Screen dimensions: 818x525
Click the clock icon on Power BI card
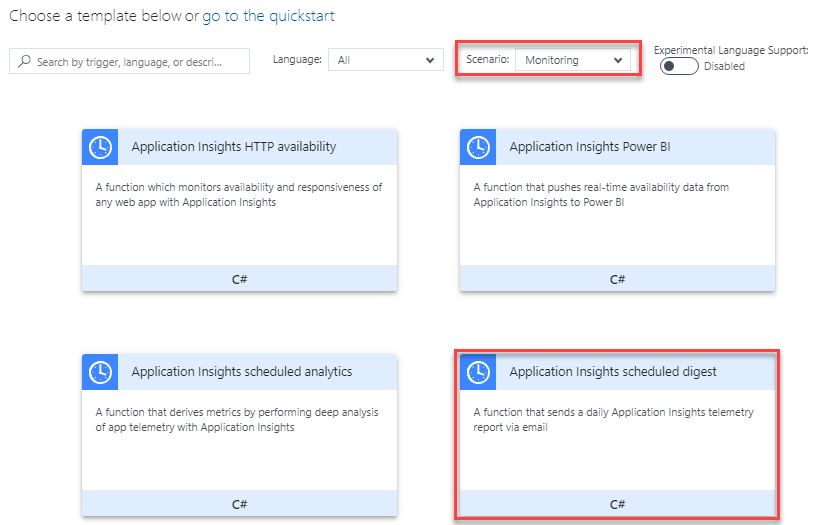coord(478,147)
